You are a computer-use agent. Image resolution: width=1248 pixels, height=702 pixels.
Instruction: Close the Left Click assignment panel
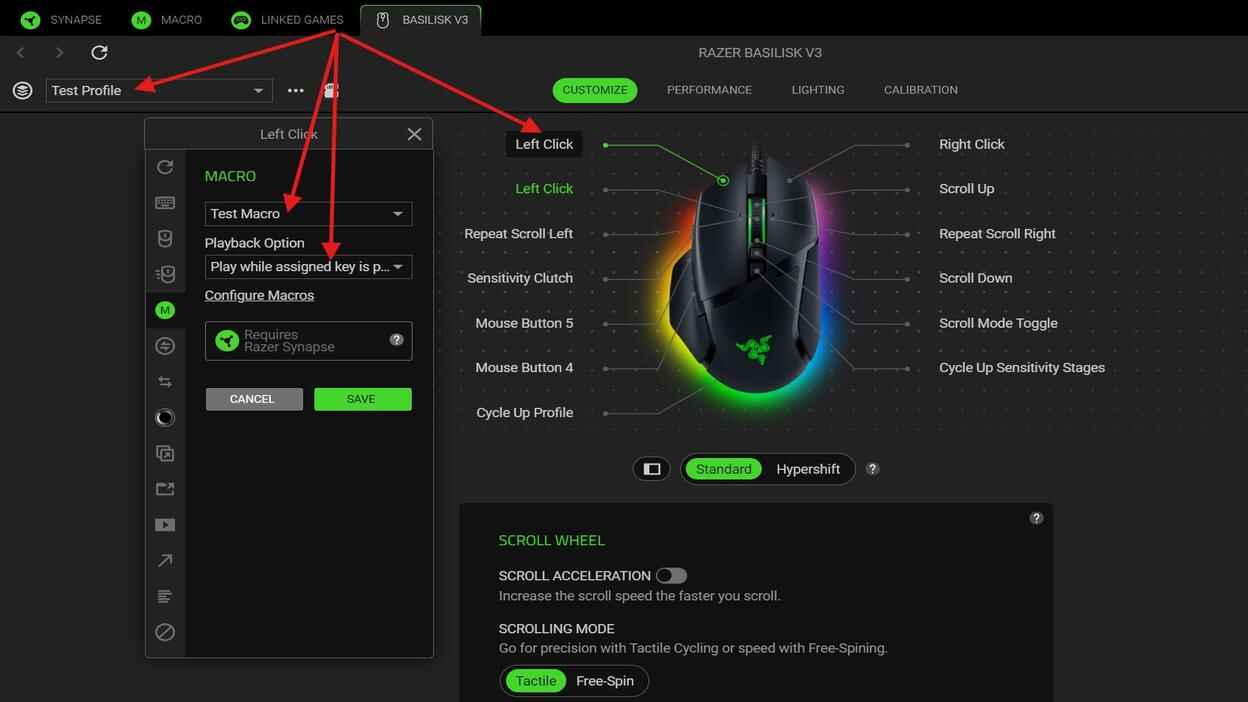click(414, 134)
